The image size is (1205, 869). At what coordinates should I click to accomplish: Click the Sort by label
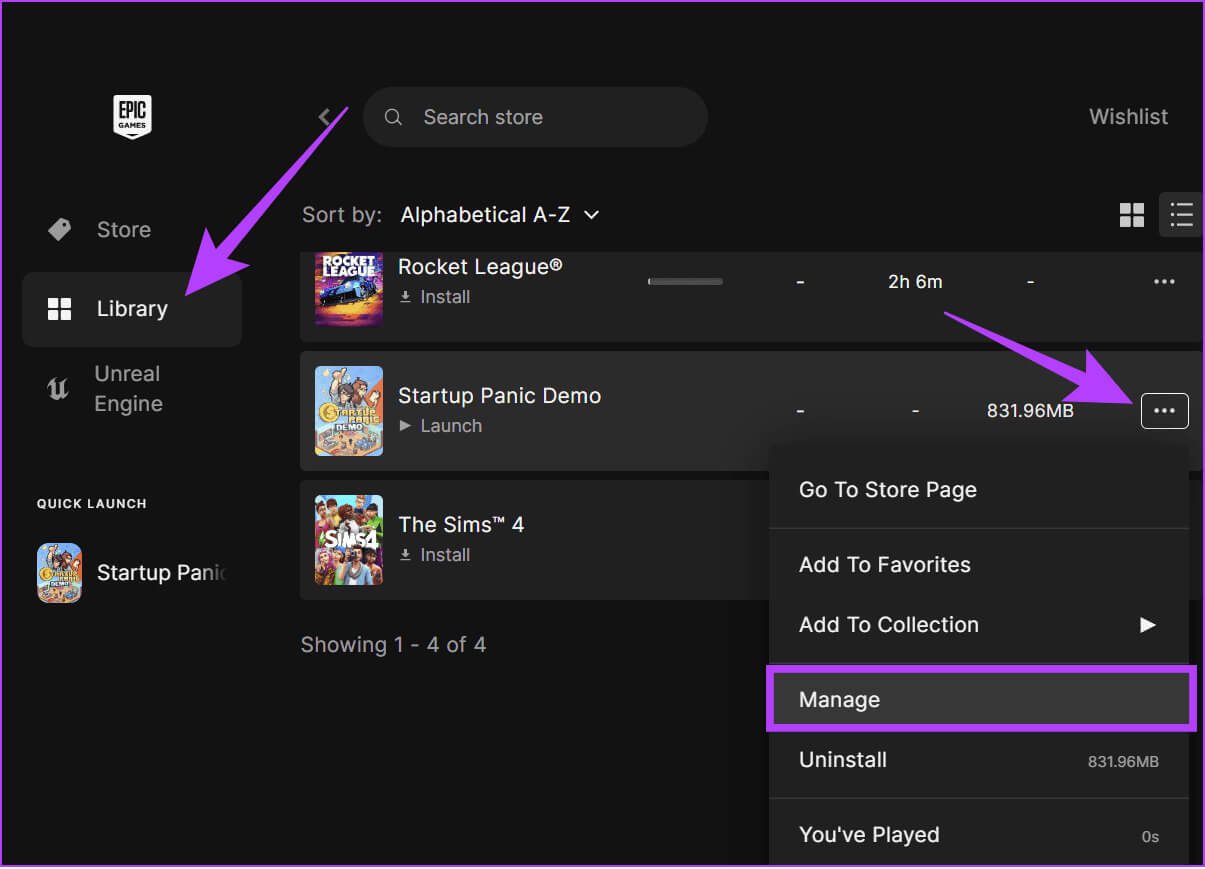[342, 215]
